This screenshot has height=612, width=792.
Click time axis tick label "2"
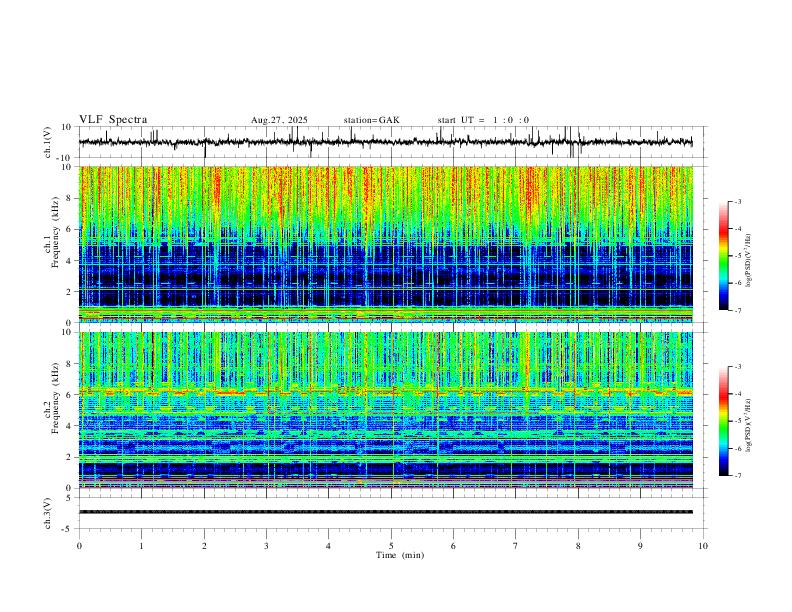pyautogui.click(x=204, y=546)
